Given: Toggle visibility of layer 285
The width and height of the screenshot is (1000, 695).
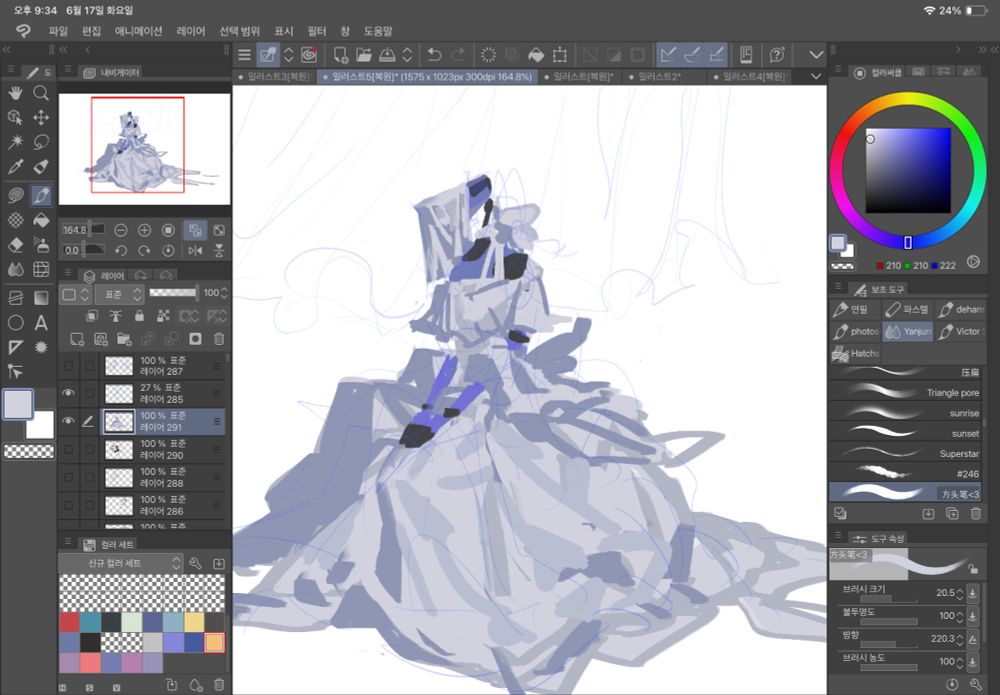Looking at the screenshot, I should click(68, 393).
